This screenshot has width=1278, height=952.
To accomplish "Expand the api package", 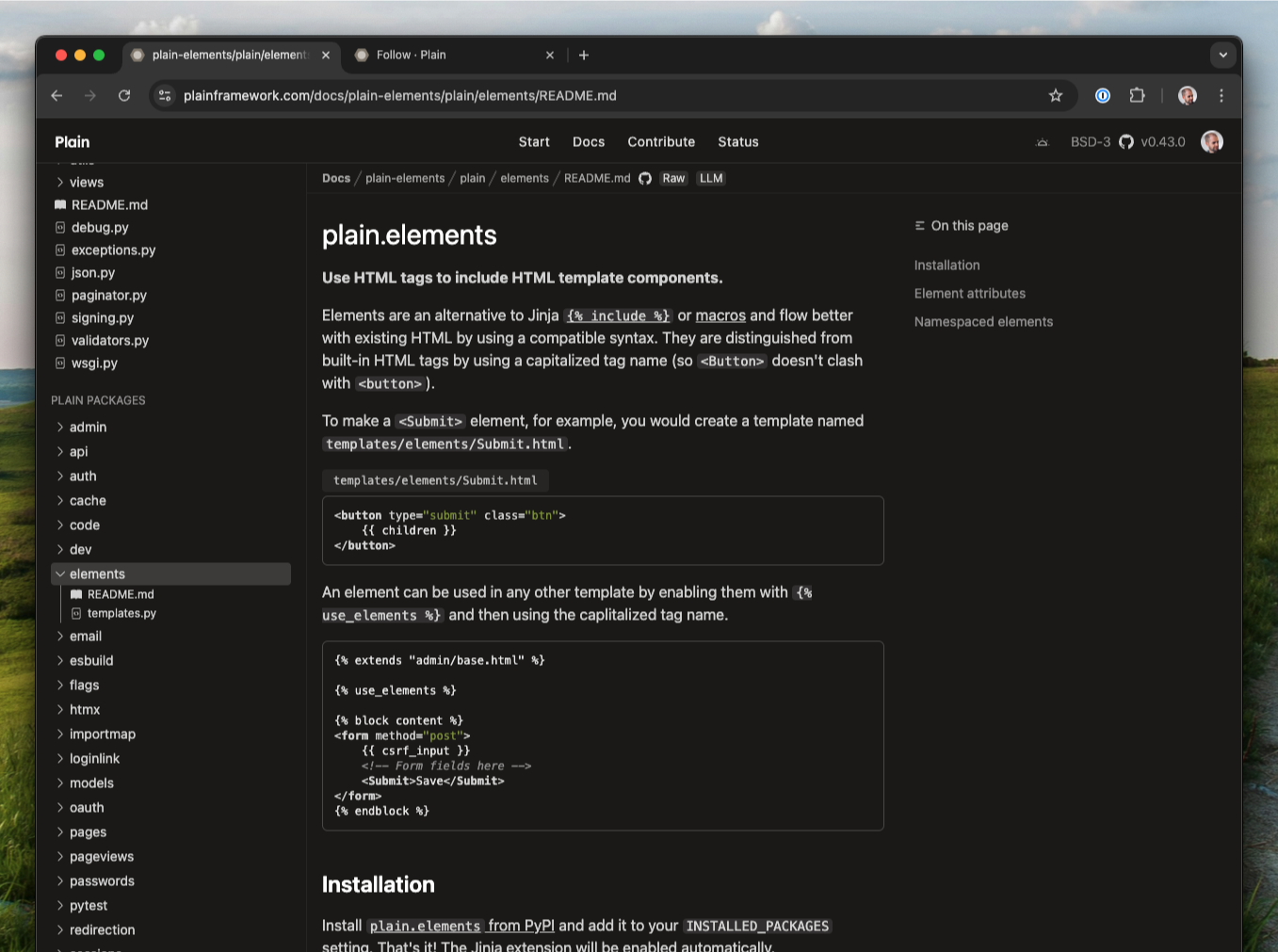I will pos(78,451).
